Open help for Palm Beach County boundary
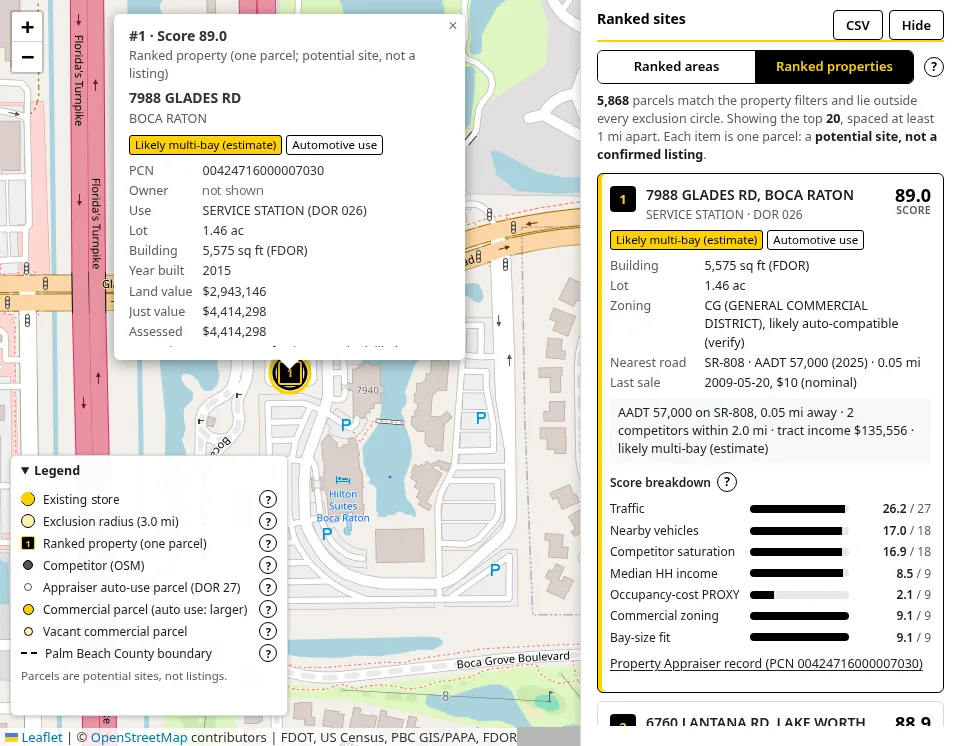This screenshot has width=960, height=746. pos(268,654)
